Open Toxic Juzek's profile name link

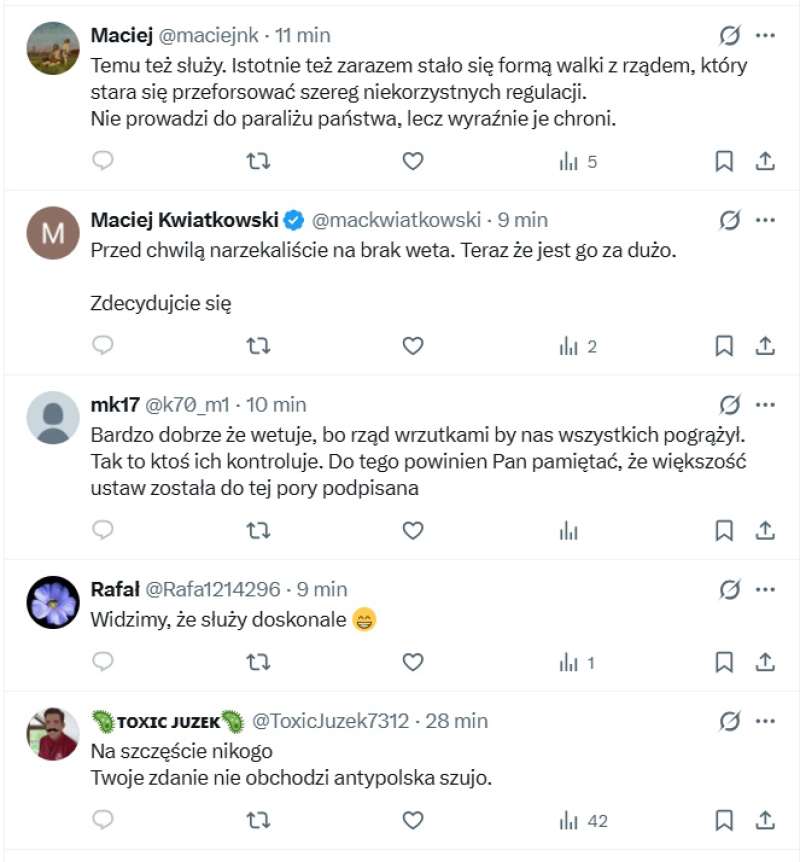click(167, 720)
